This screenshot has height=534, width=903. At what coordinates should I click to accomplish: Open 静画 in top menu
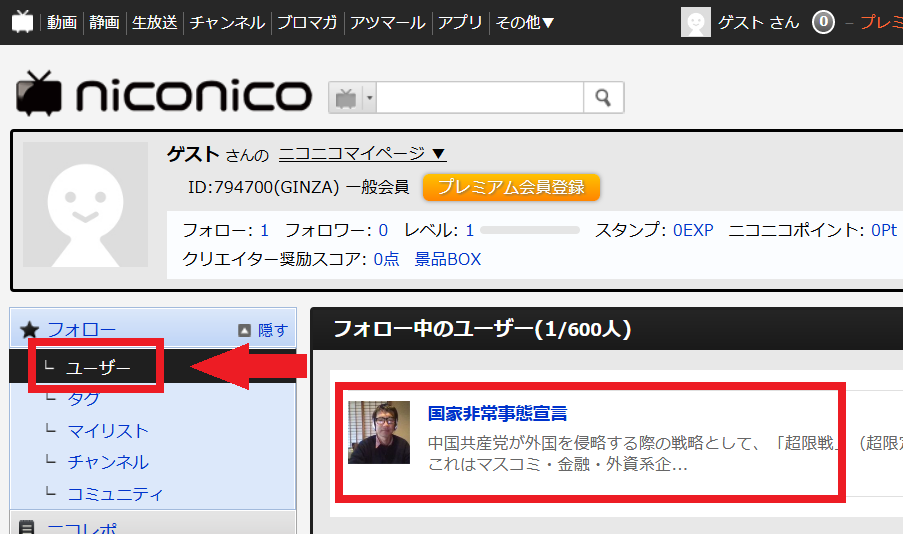(104, 22)
